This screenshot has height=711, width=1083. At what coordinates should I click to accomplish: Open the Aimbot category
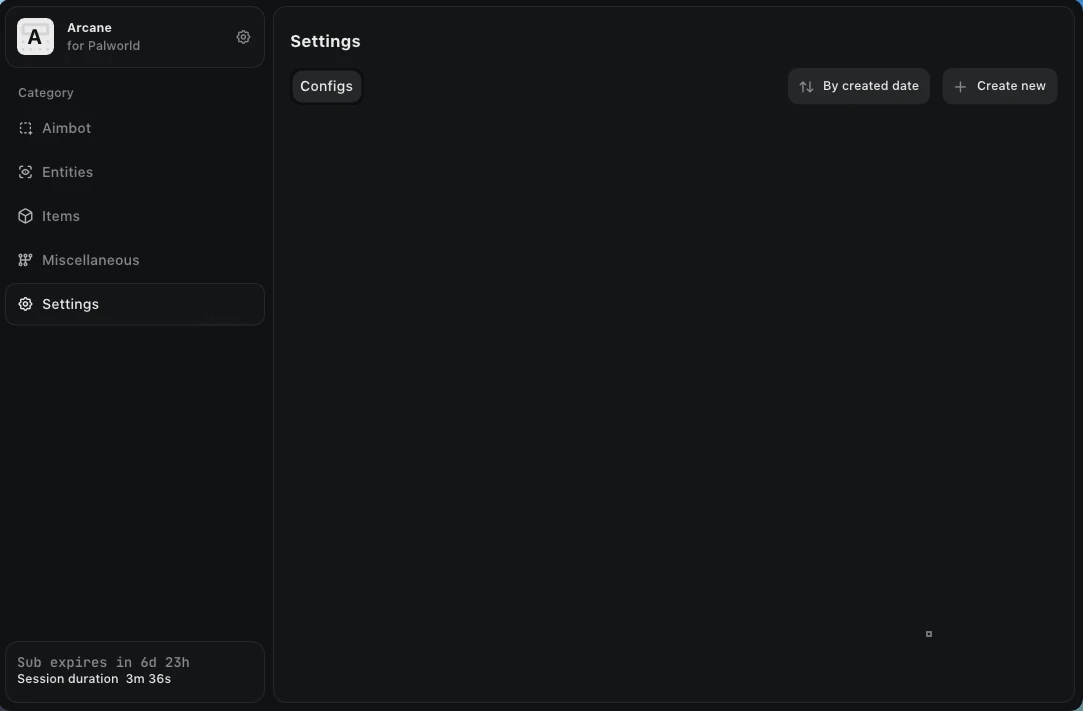click(x=135, y=129)
